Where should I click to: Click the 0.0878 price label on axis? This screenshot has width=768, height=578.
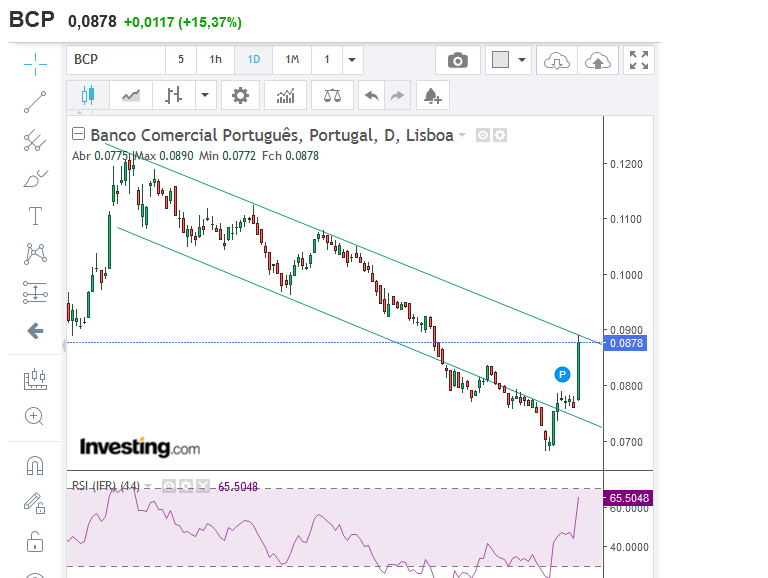tap(626, 343)
